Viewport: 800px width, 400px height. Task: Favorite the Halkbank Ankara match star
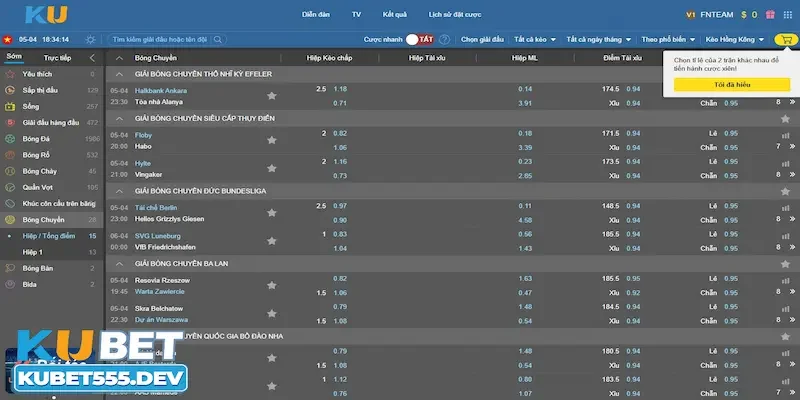point(271,96)
